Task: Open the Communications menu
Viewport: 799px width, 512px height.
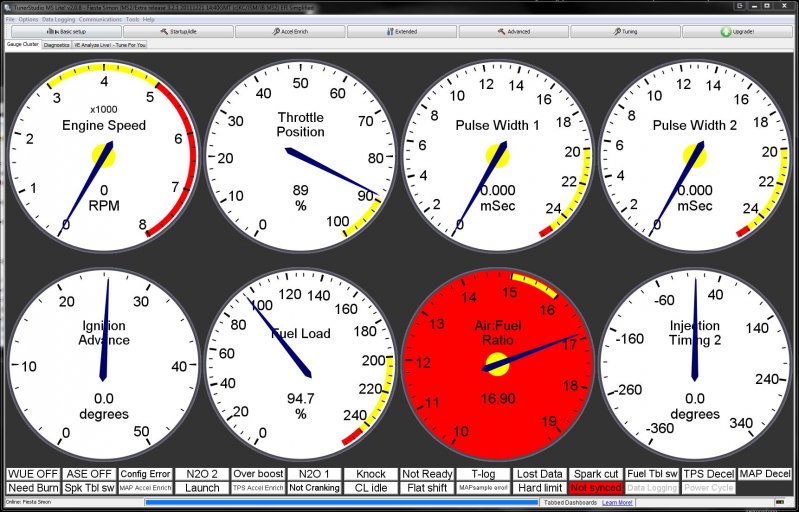Action: [100, 19]
